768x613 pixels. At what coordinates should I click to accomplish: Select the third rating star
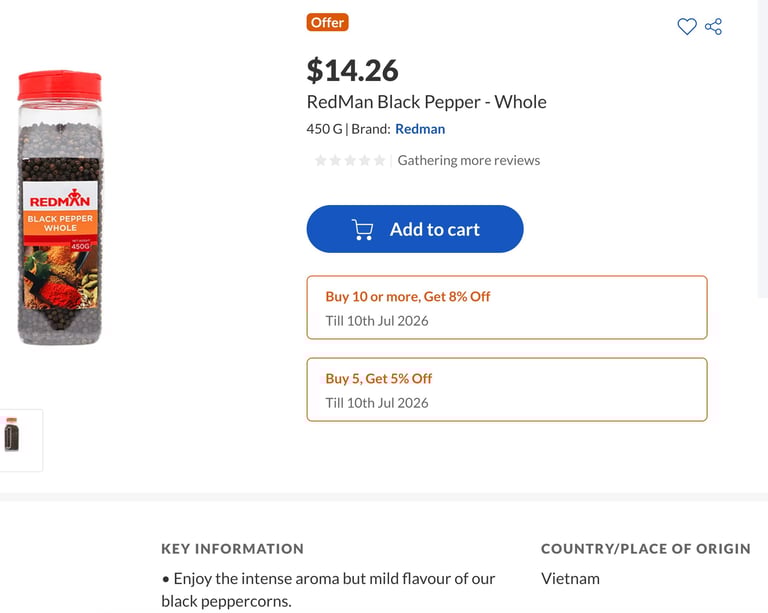(350, 160)
